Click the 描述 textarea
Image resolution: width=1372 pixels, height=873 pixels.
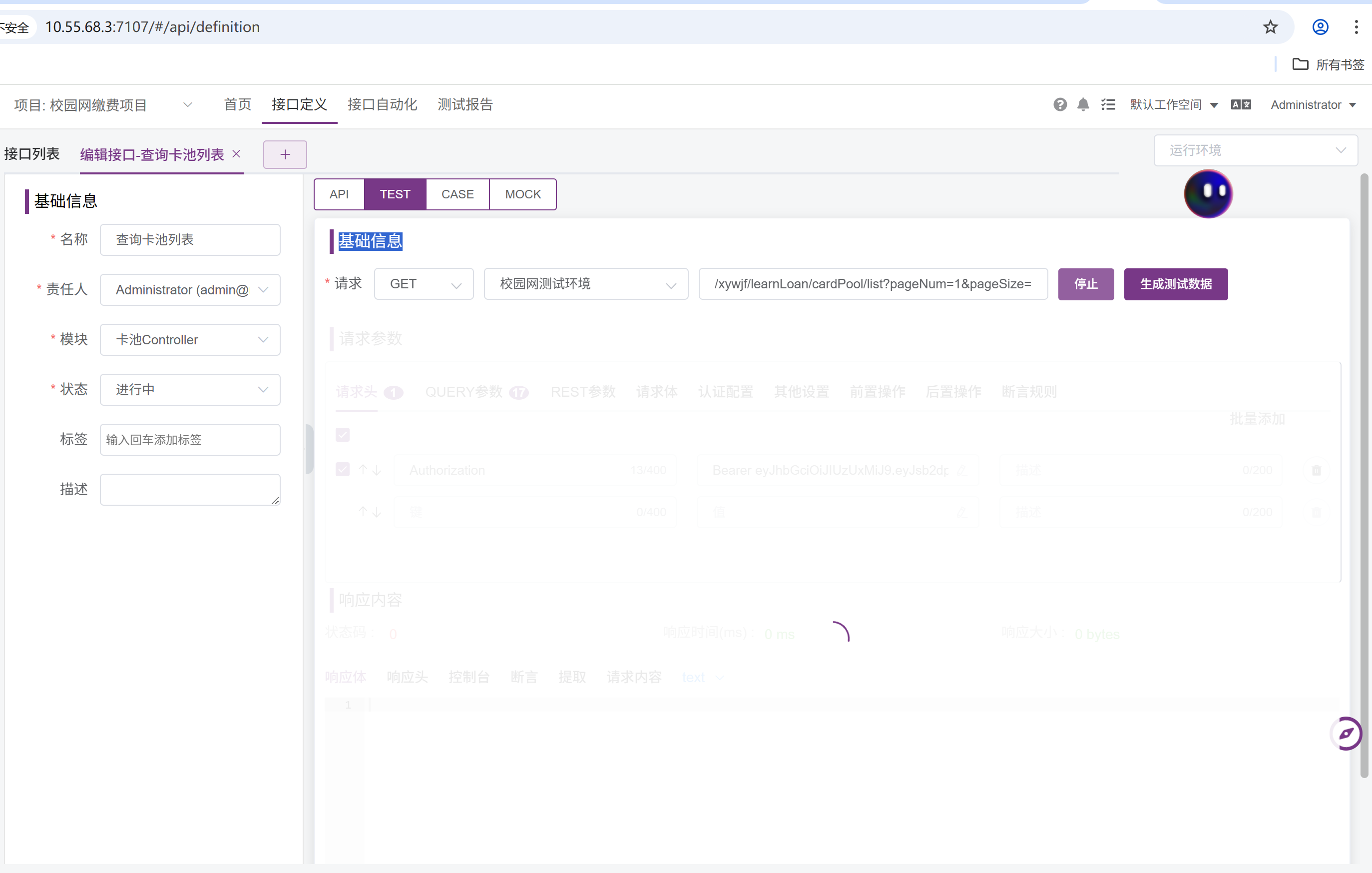190,490
